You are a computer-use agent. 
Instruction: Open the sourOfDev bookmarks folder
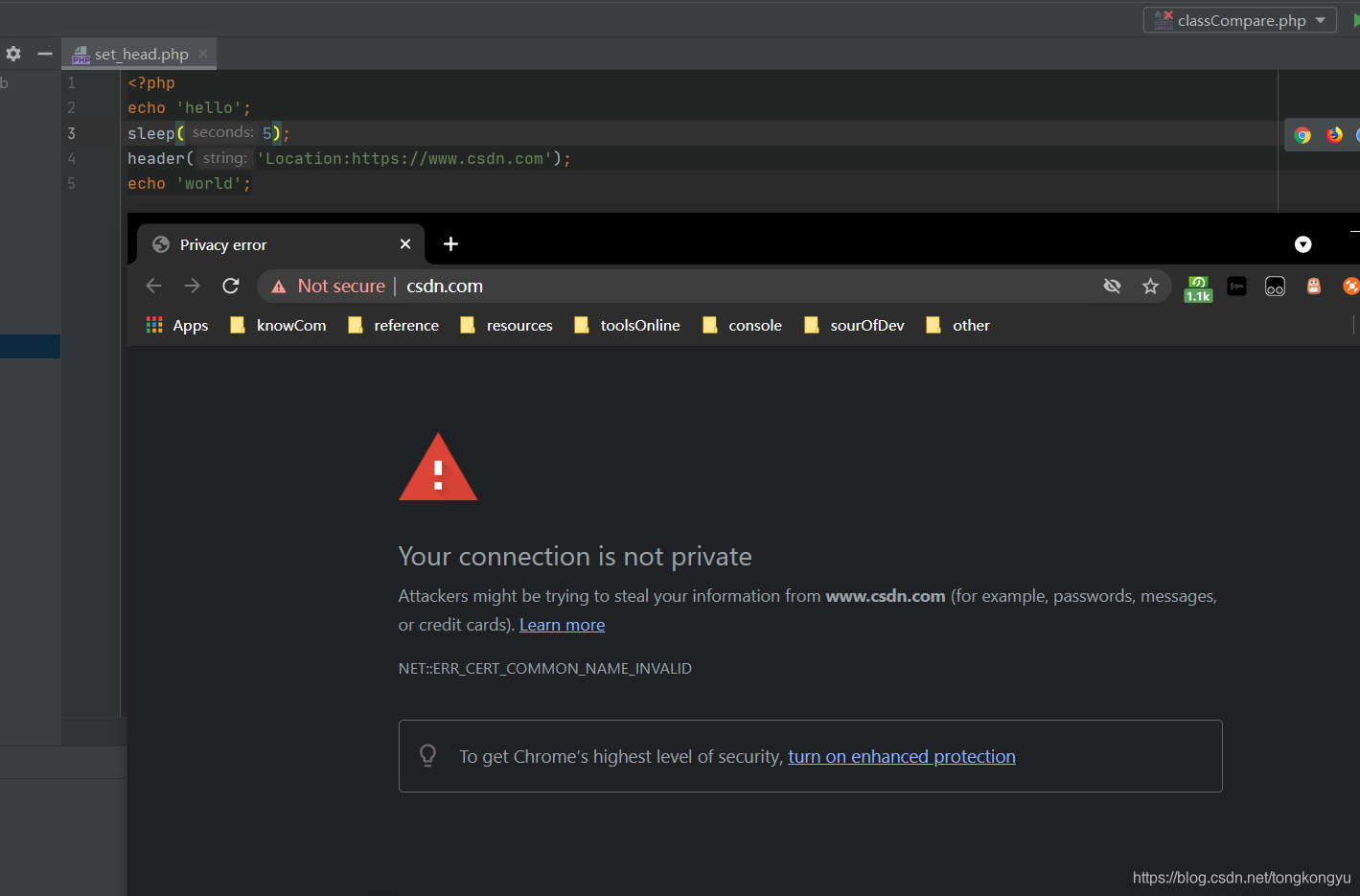click(855, 325)
